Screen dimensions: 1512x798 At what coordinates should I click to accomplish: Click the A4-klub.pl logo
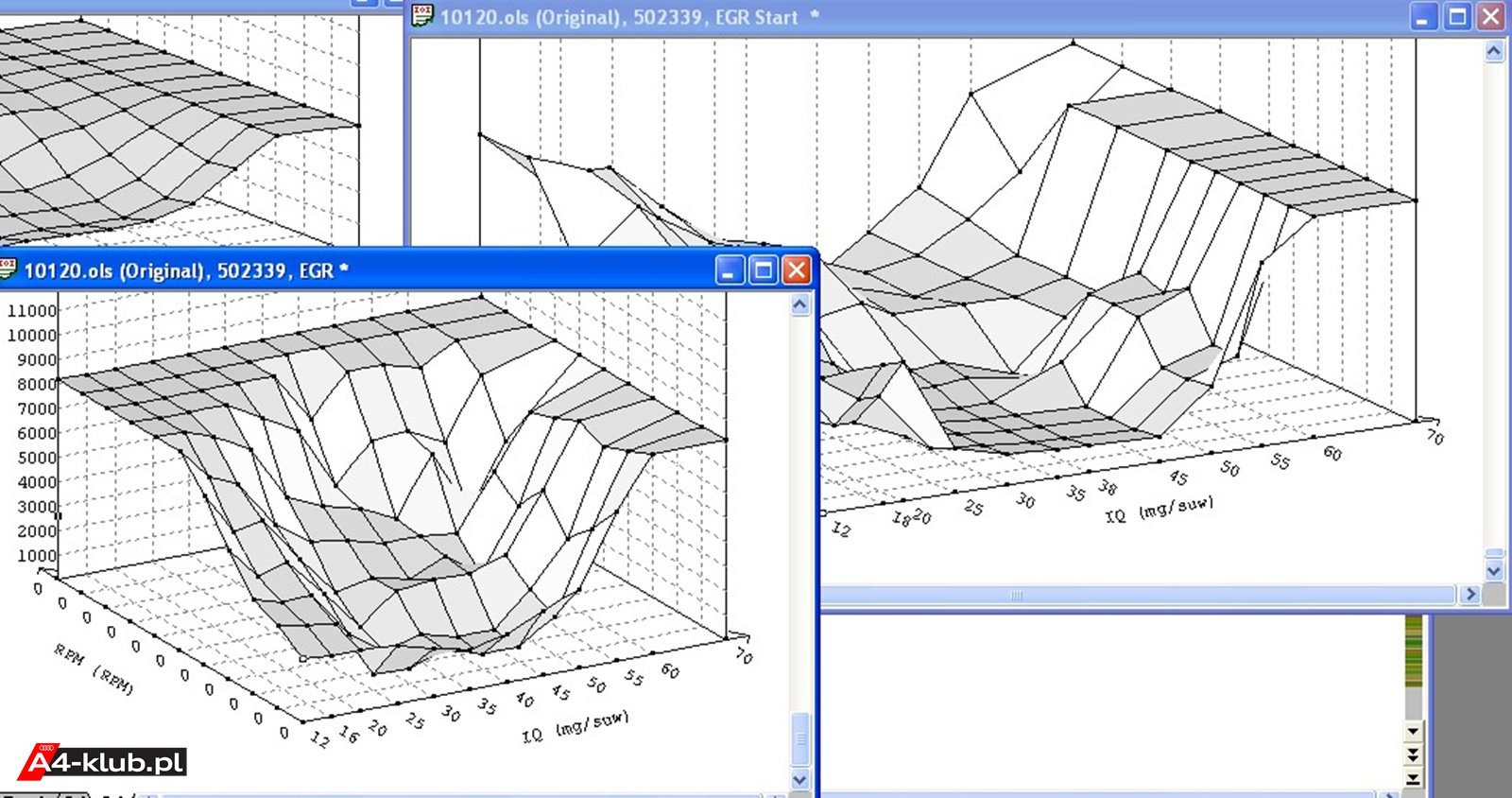102,762
